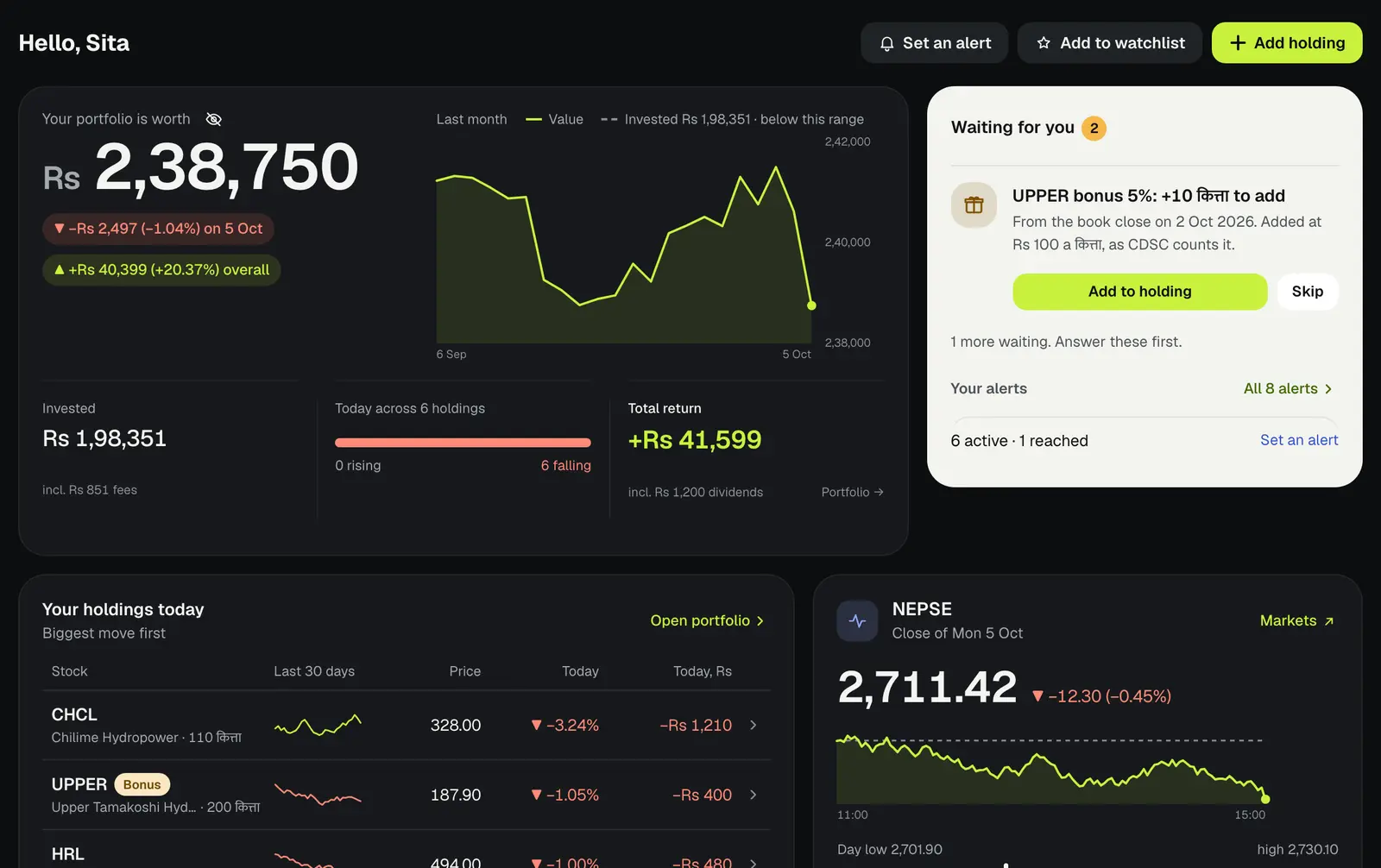Click the CHCL 30-day sparkline
The image size is (1381, 868).
[318, 725]
